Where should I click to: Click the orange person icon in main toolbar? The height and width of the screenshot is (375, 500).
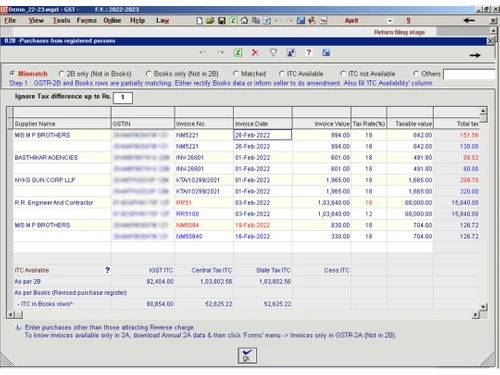pos(312,21)
